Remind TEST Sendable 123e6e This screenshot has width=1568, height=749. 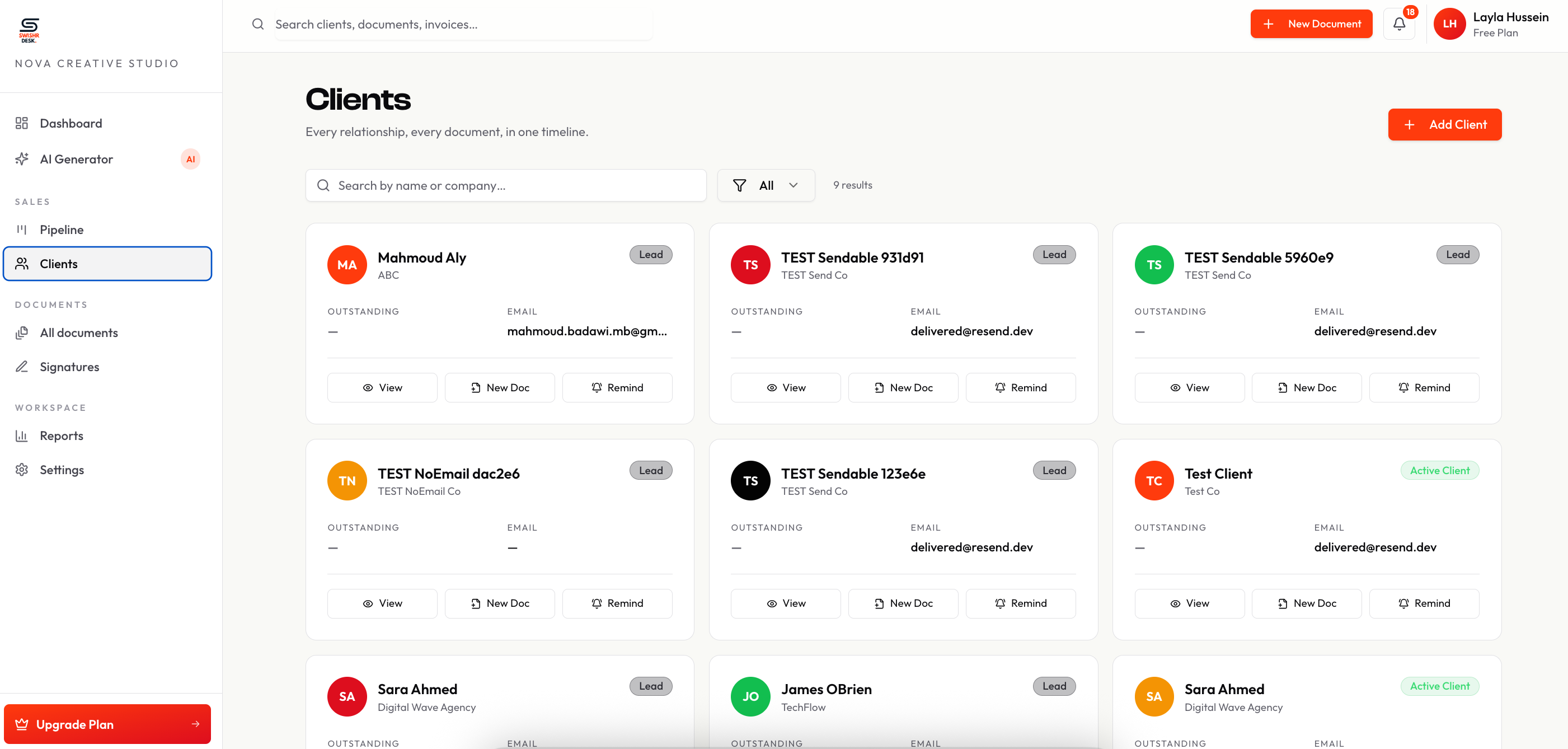coord(1021,603)
